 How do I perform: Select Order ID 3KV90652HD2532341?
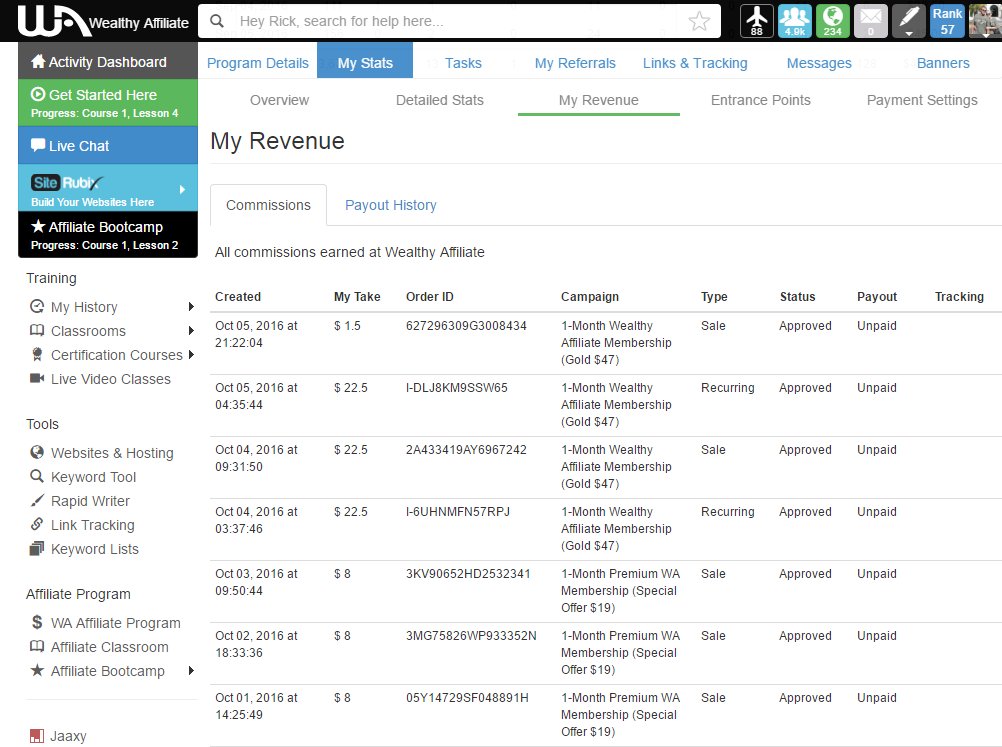[468, 574]
